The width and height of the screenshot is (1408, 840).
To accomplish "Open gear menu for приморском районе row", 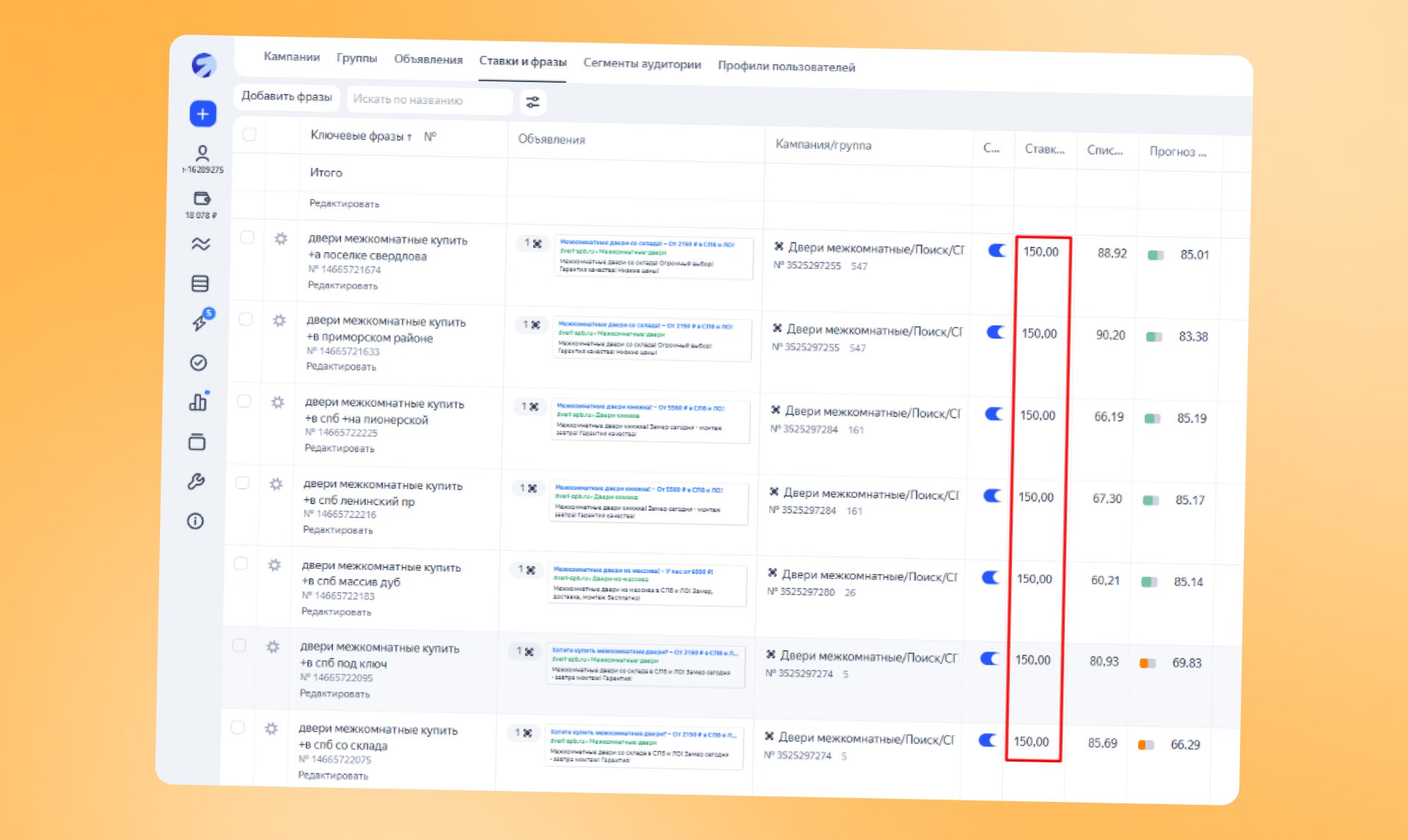I will pos(279,320).
